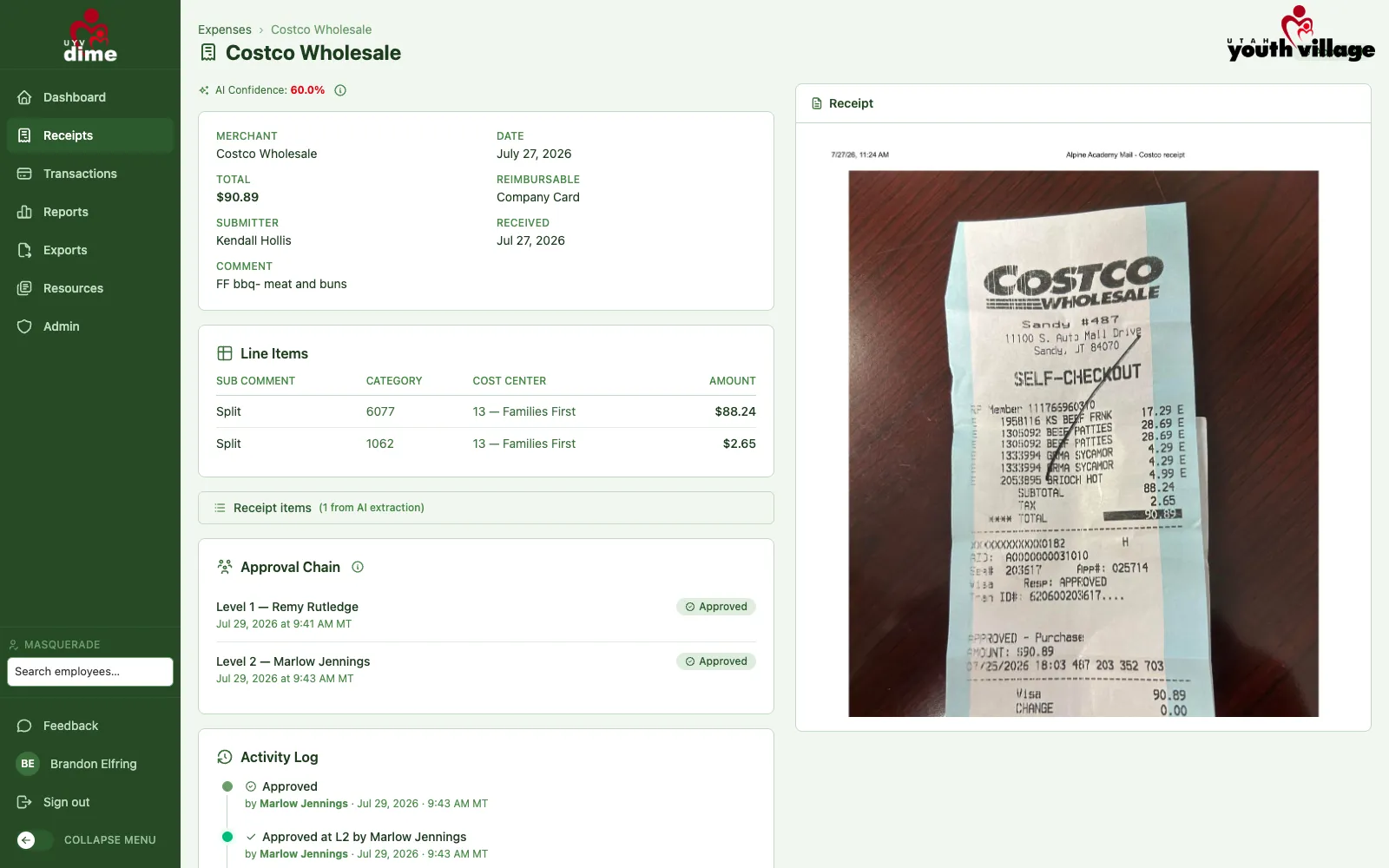Click the AI Confidence info icon
This screenshot has height=868, width=1389.
click(x=340, y=90)
